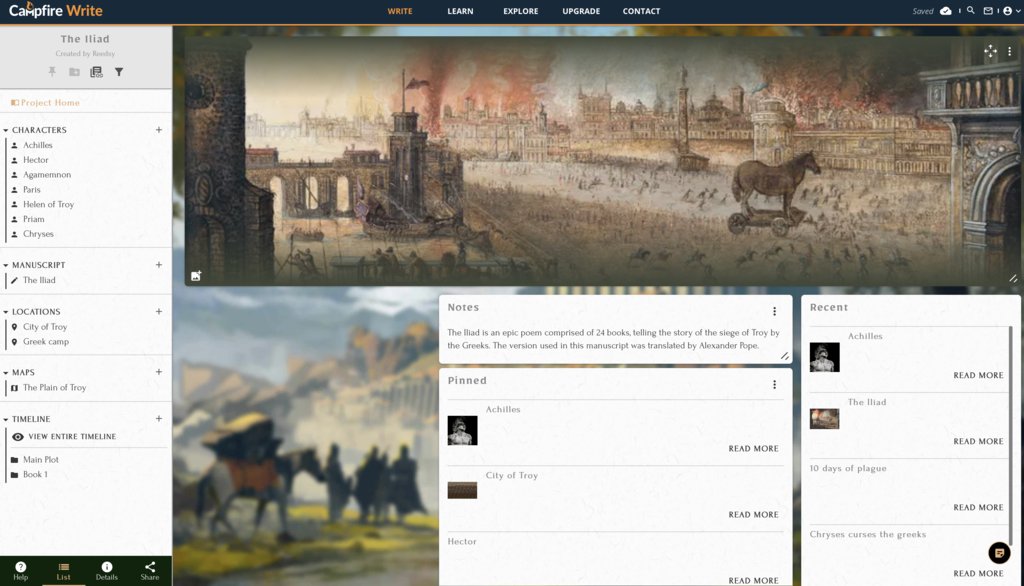Click the move arrows icon on banner
The image size is (1024, 586).
(x=990, y=51)
